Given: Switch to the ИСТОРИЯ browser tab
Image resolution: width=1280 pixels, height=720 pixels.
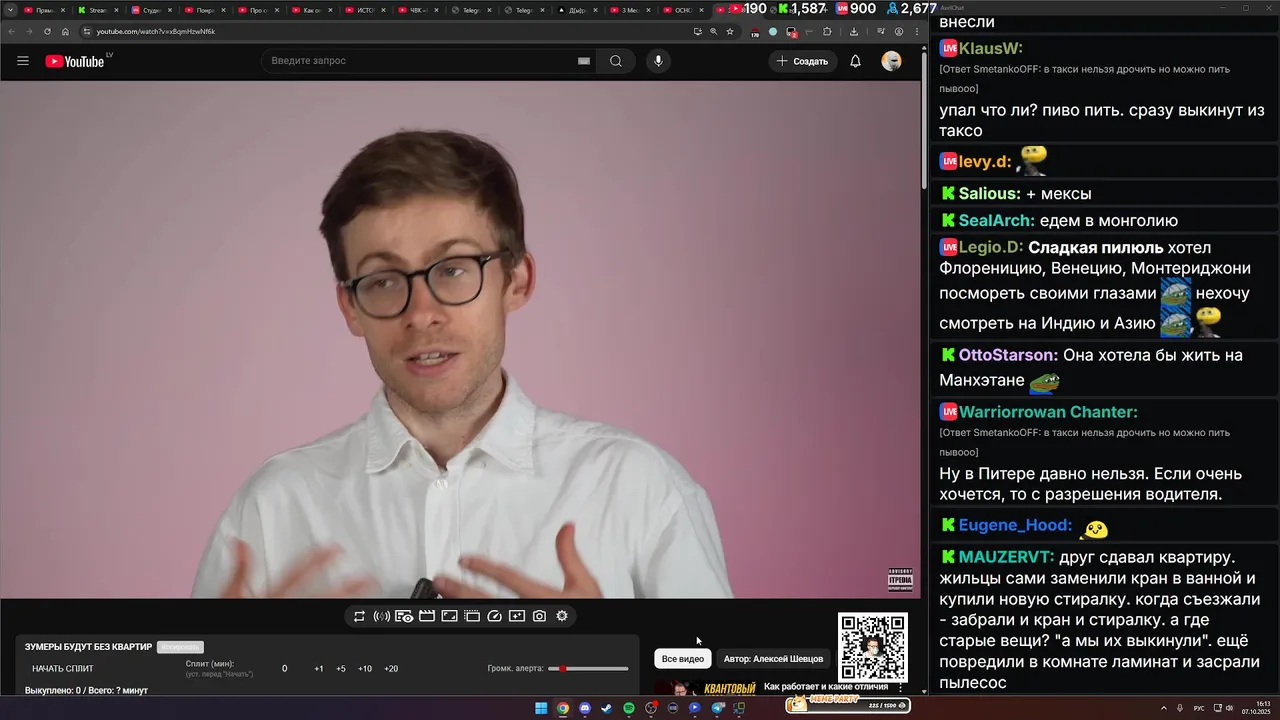Looking at the screenshot, I should tap(368, 10).
